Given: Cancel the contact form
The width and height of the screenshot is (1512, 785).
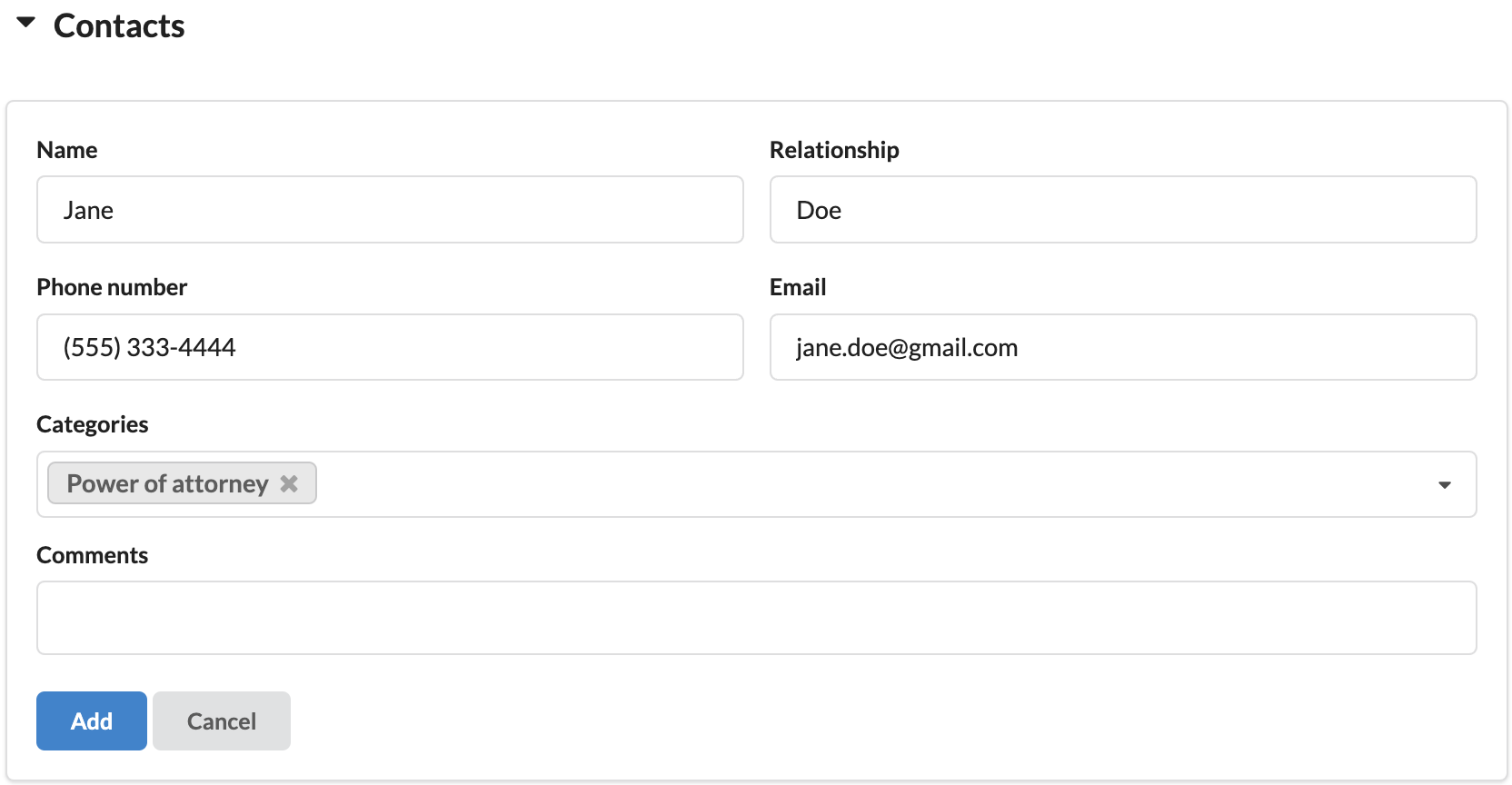Looking at the screenshot, I should (222, 721).
